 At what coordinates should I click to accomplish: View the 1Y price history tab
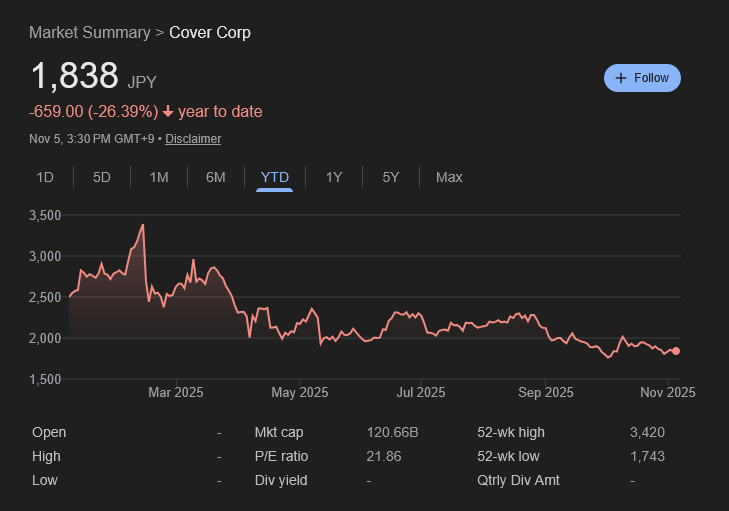[x=334, y=177]
